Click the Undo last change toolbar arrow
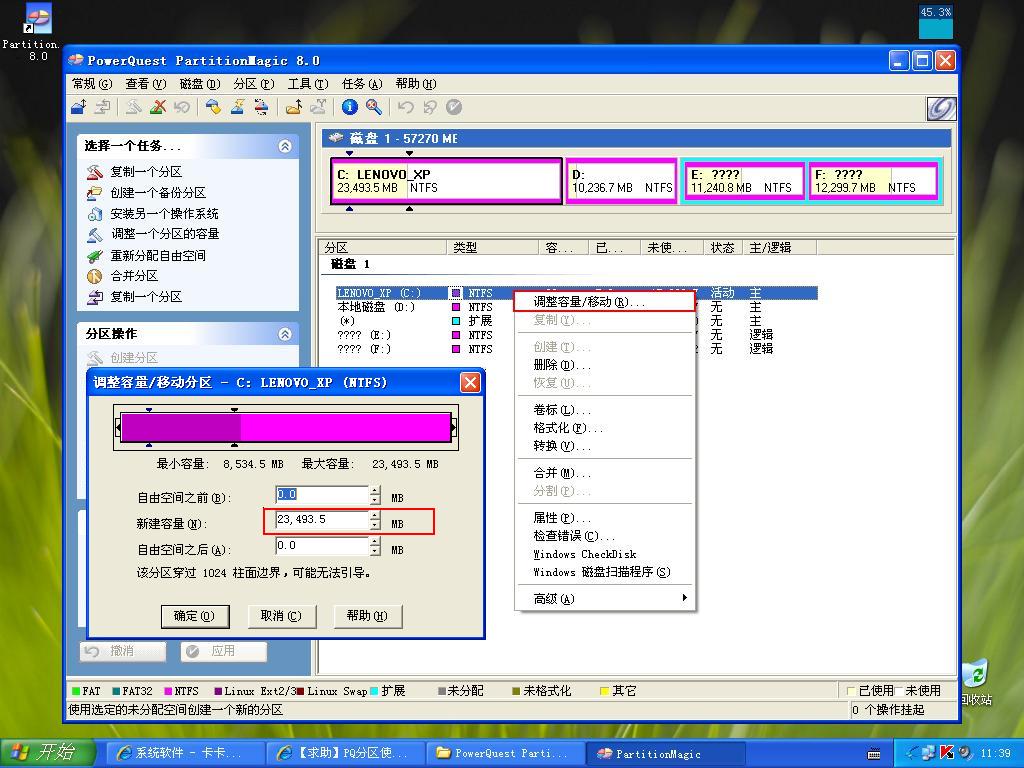 (406, 107)
